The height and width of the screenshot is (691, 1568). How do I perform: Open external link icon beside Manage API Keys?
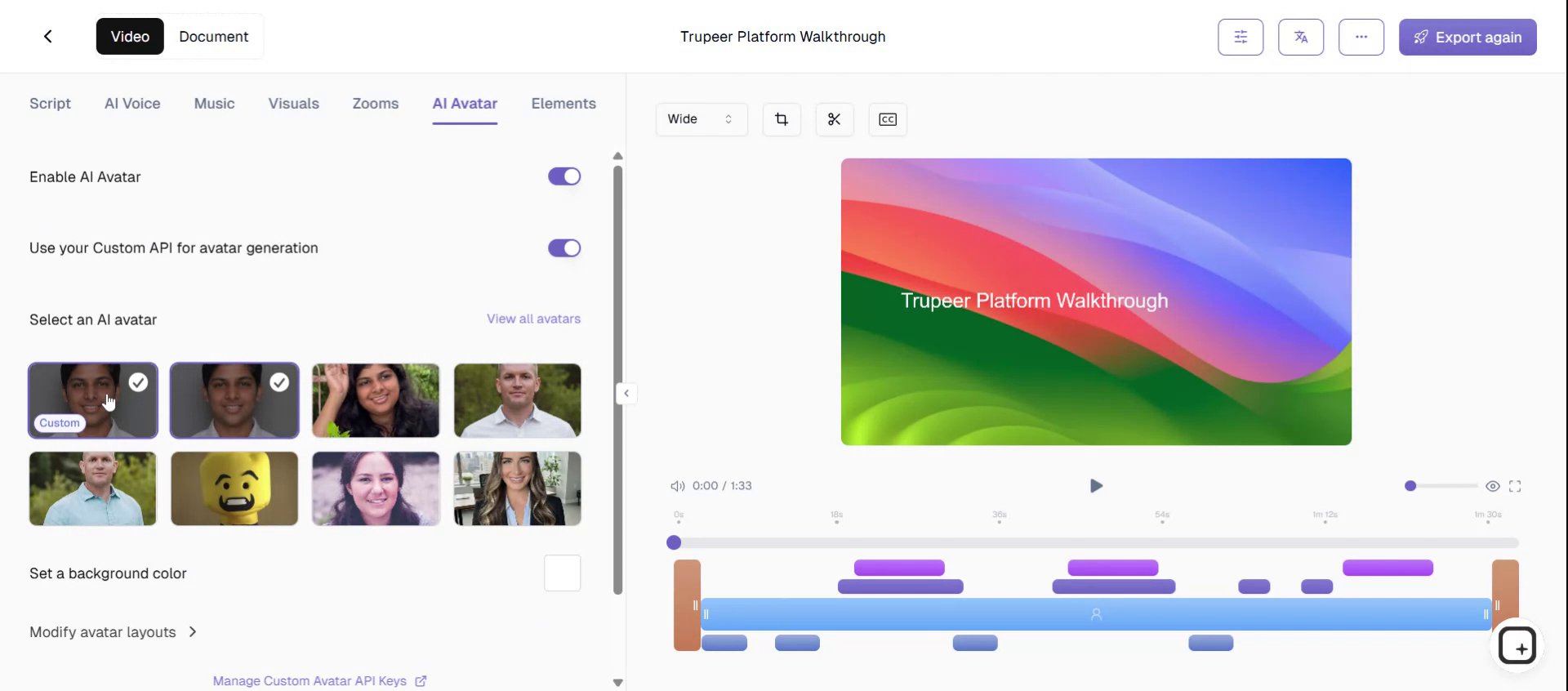(x=421, y=680)
